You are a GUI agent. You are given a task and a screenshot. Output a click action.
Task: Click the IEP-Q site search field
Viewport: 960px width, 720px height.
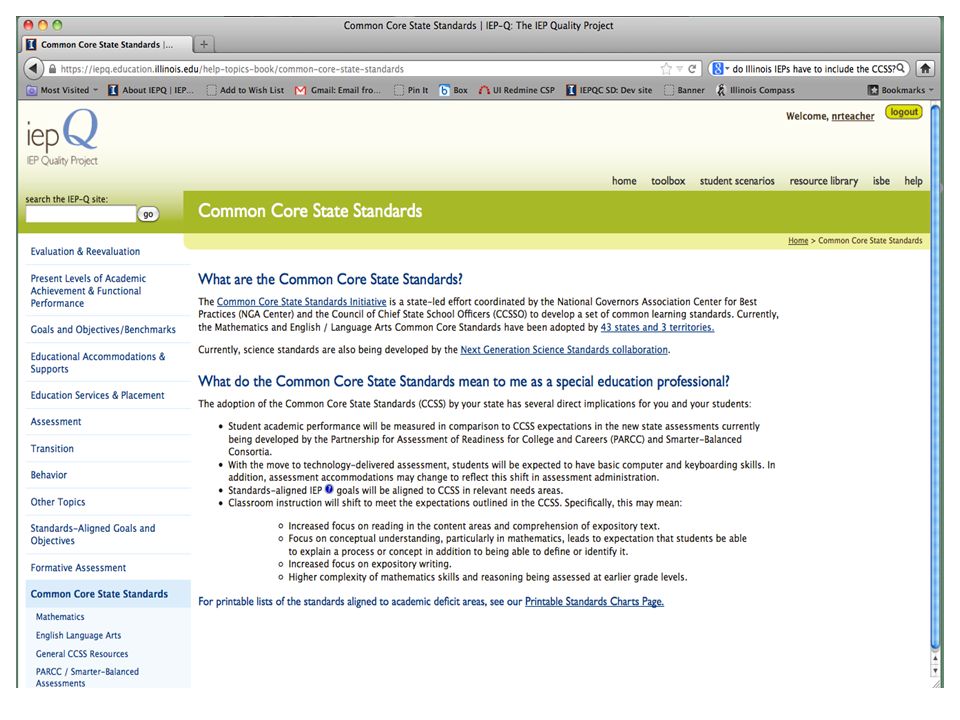[x=80, y=214]
